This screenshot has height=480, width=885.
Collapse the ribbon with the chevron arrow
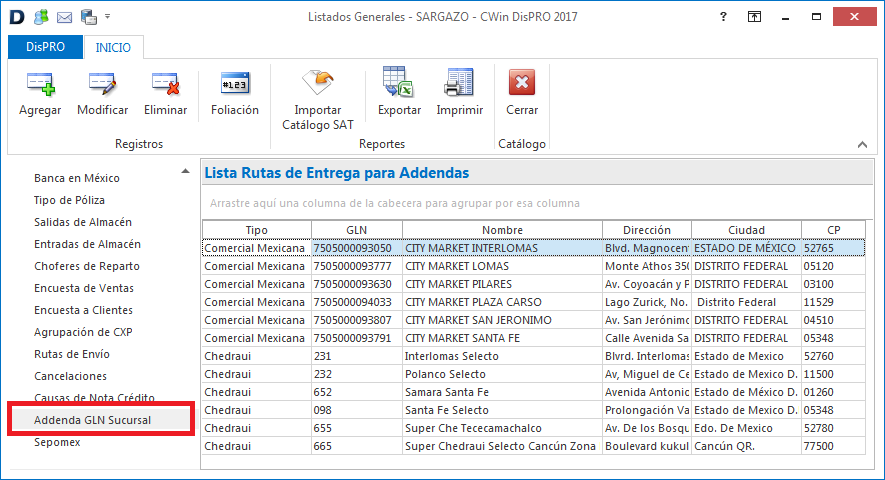point(862,145)
